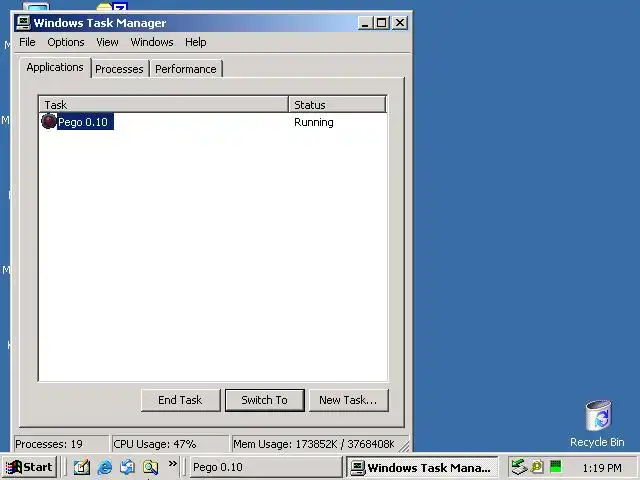The image size is (640, 480).
Task: Sort list by Status column header
Action: [x=337, y=104]
